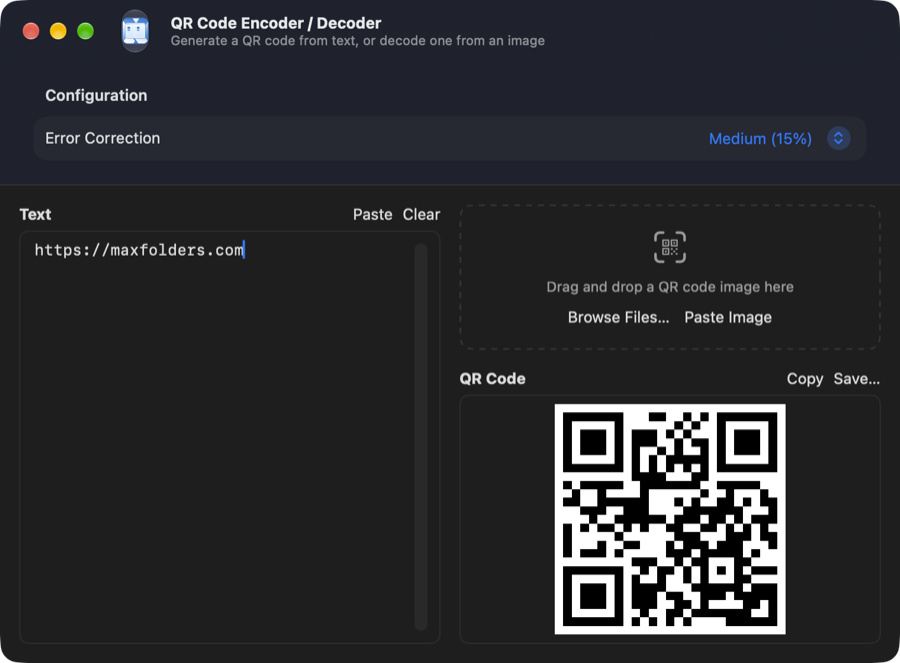Clear the Text field contents
Image resolution: width=900 pixels, height=663 pixels.
pos(421,215)
